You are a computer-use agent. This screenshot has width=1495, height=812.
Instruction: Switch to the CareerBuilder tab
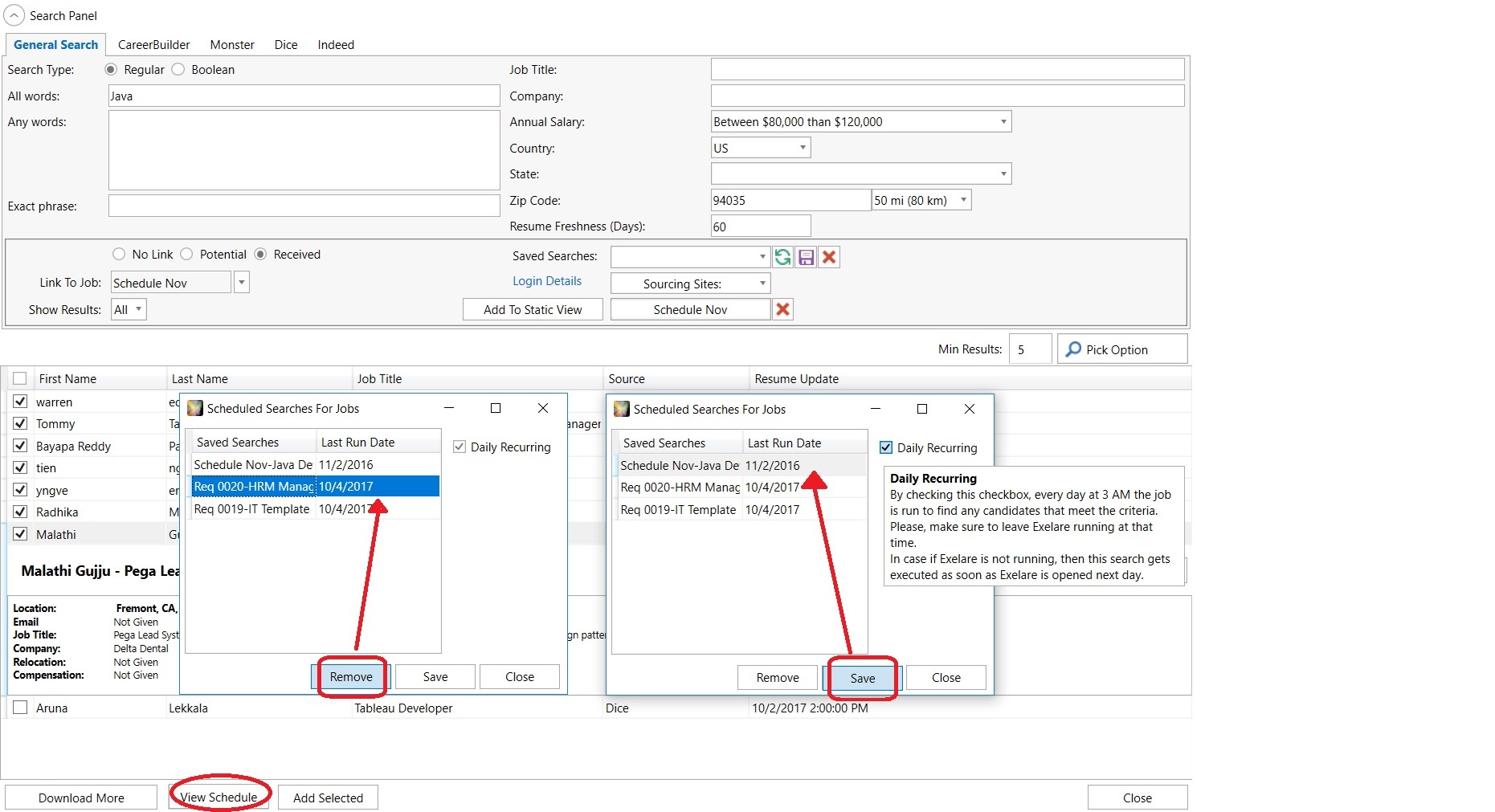click(x=154, y=45)
